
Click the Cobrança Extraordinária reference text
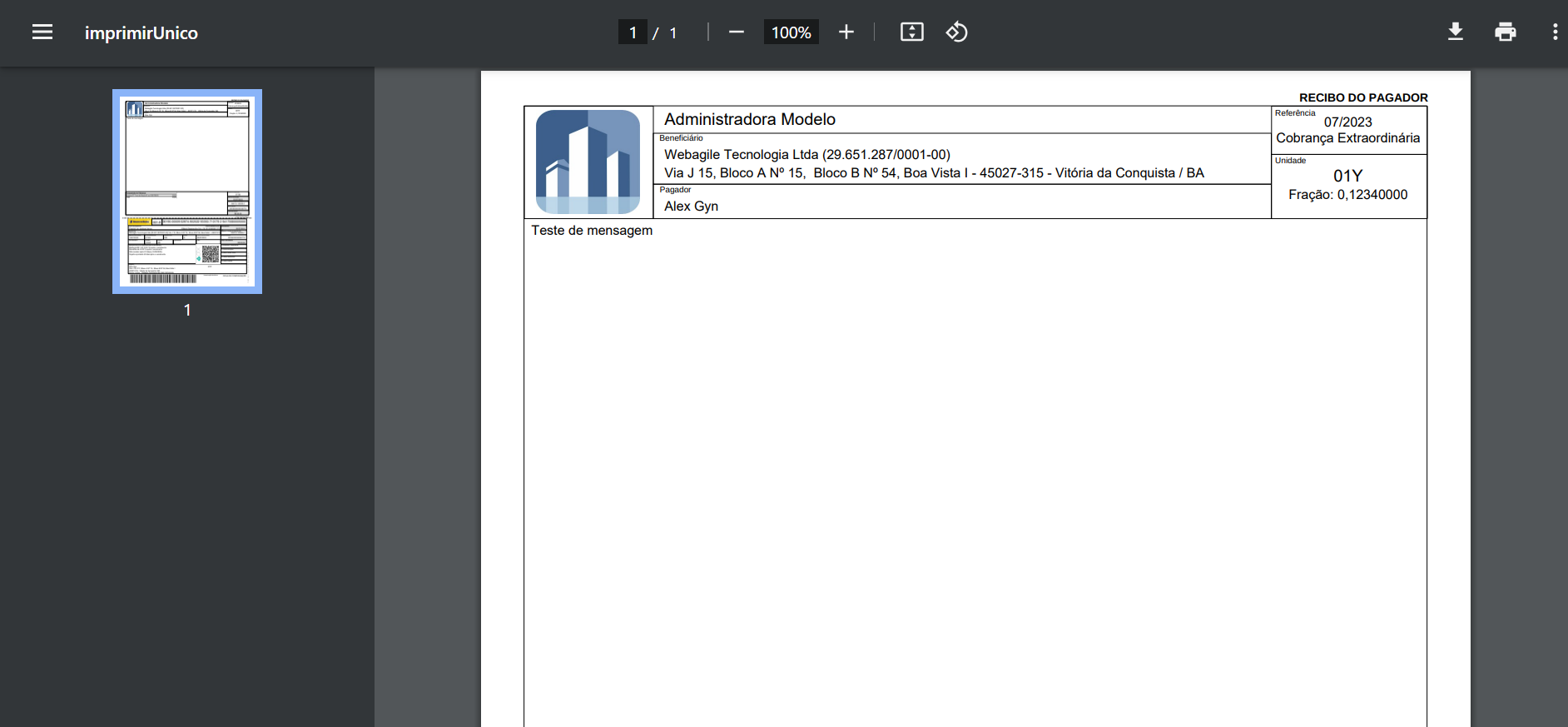point(1347,138)
